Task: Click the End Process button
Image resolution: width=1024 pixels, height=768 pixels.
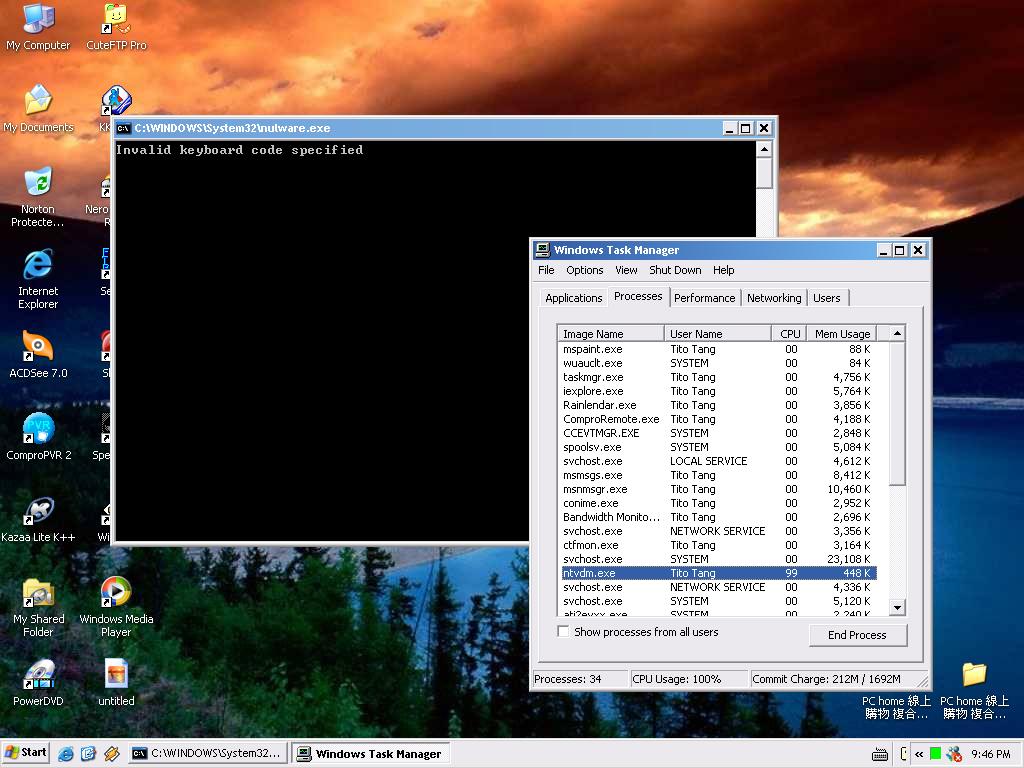Action: 858,635
